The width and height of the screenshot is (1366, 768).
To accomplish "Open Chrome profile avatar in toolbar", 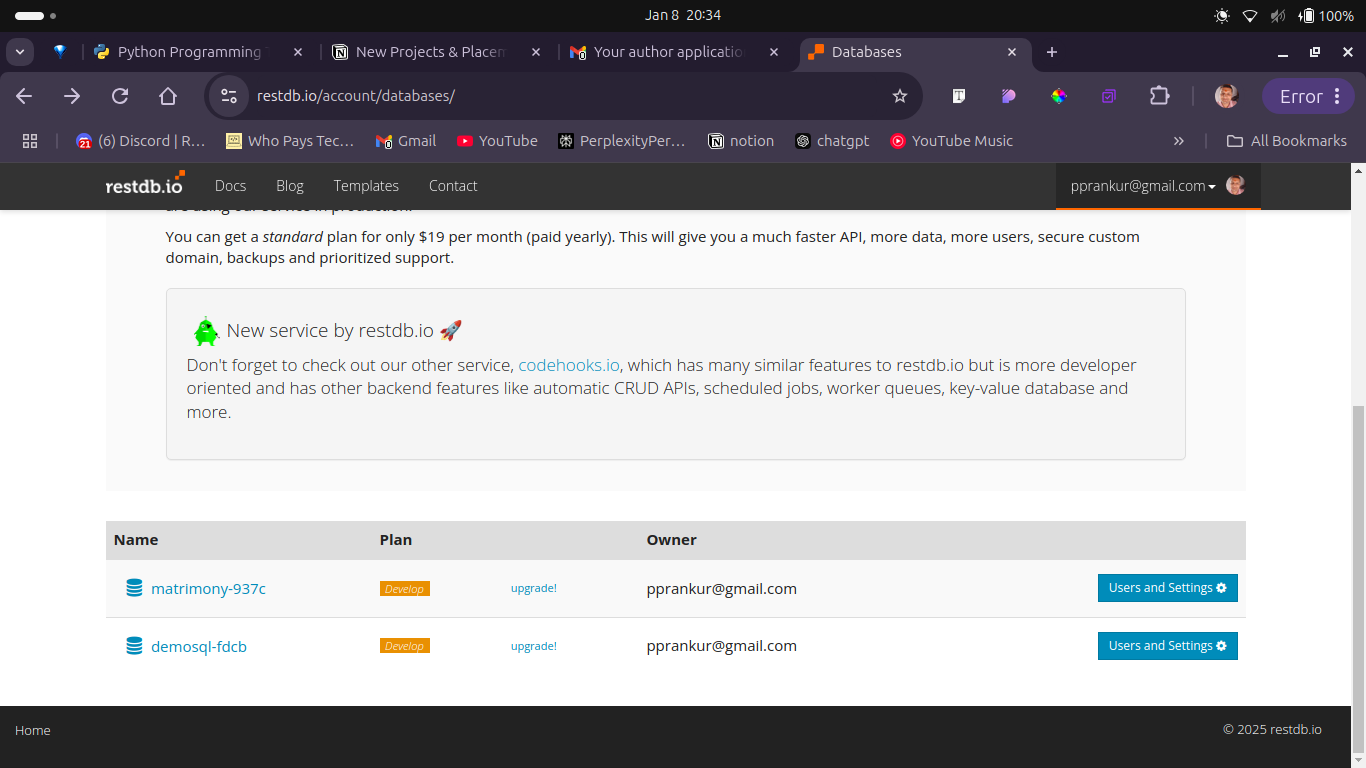I will [1226, 96].
